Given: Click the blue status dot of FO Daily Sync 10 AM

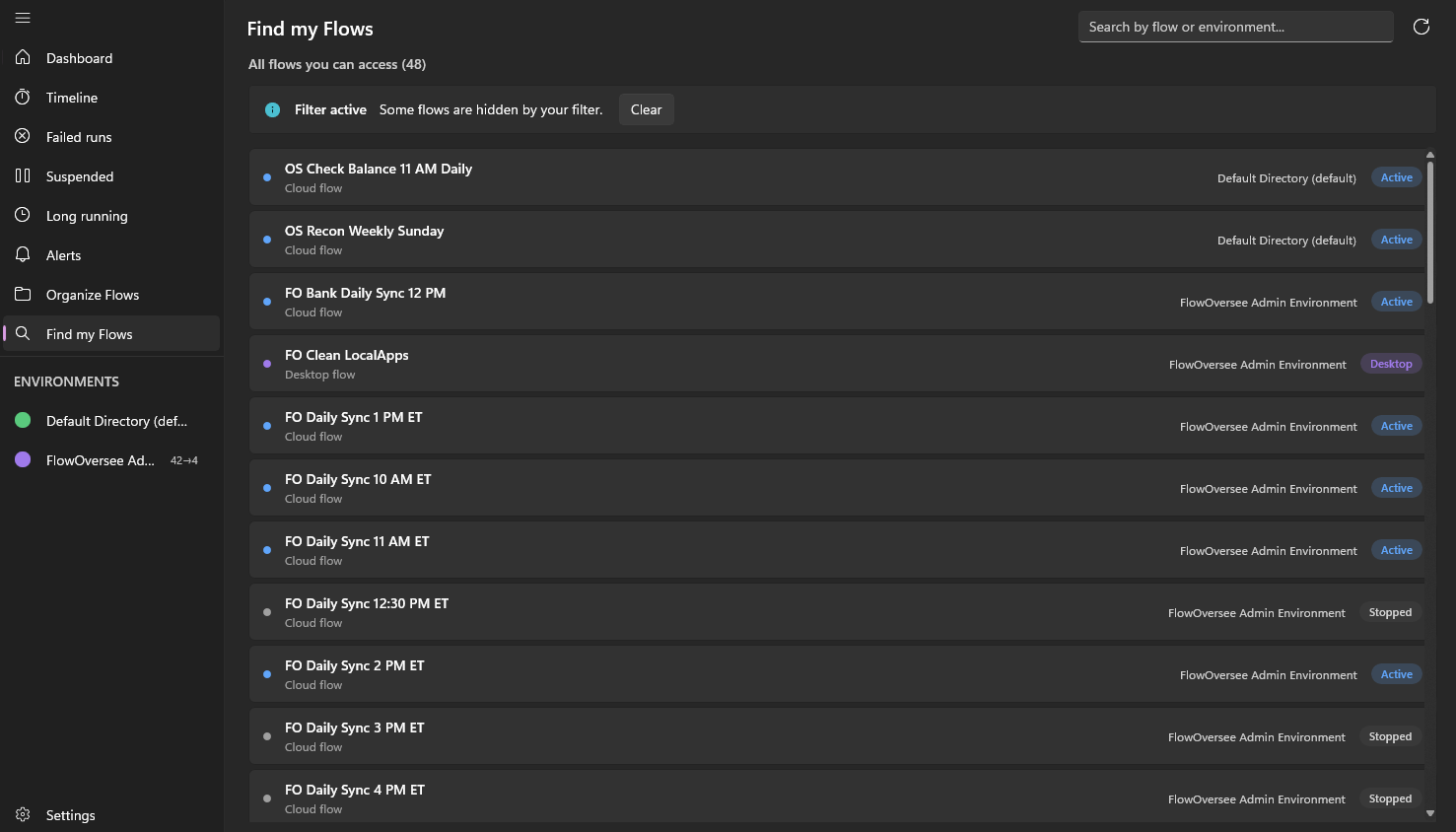Looking at the screenshot, I should tap(267, 488).
